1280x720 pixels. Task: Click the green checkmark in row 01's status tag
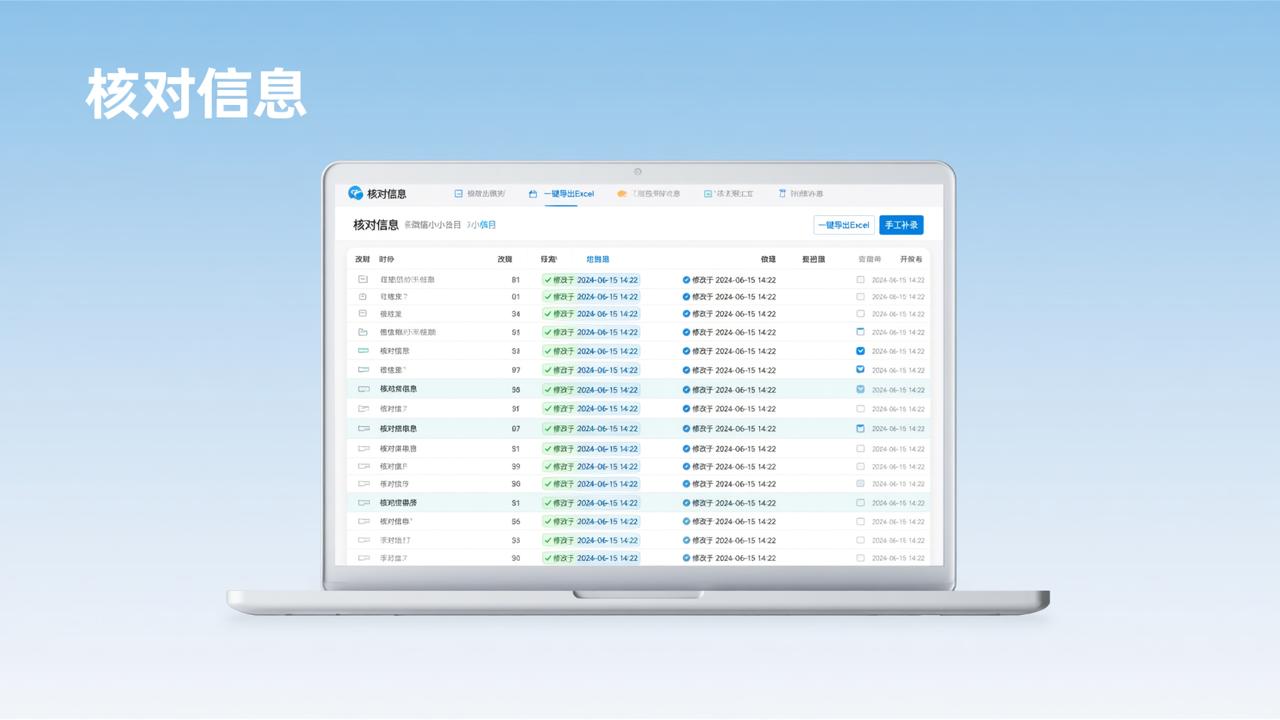[x=548, y=297]
